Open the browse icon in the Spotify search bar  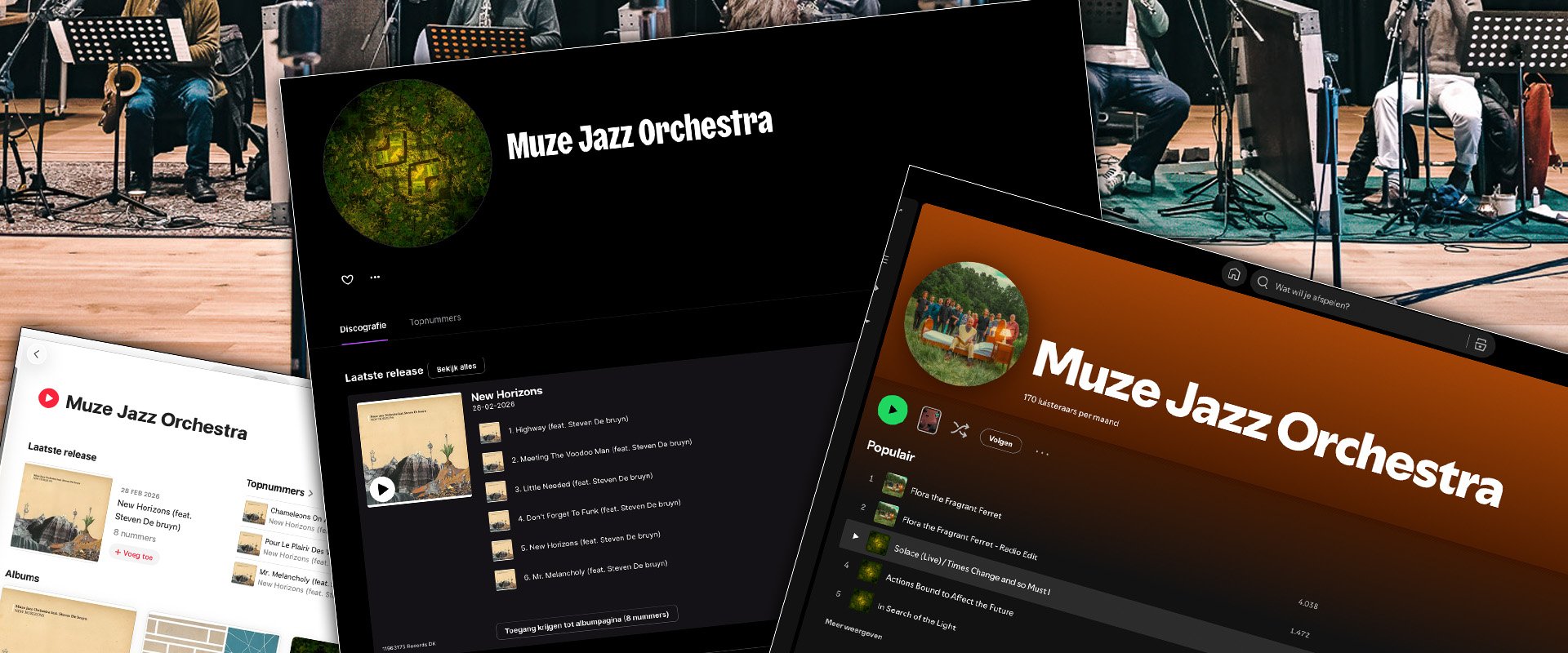click(1480, 344)
